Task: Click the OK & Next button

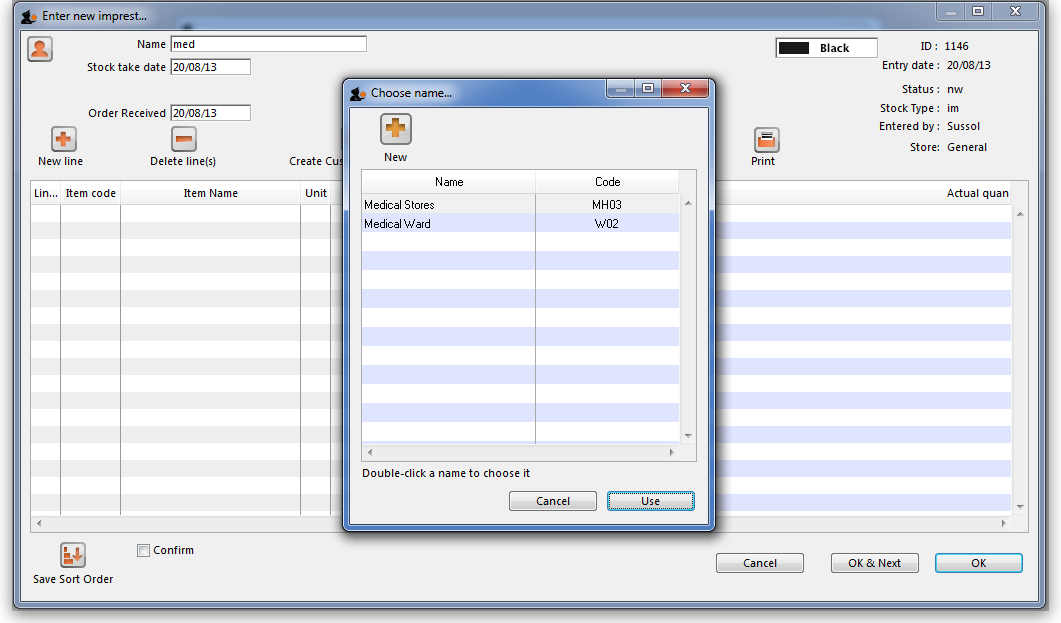Action: [x=874, y=563]
